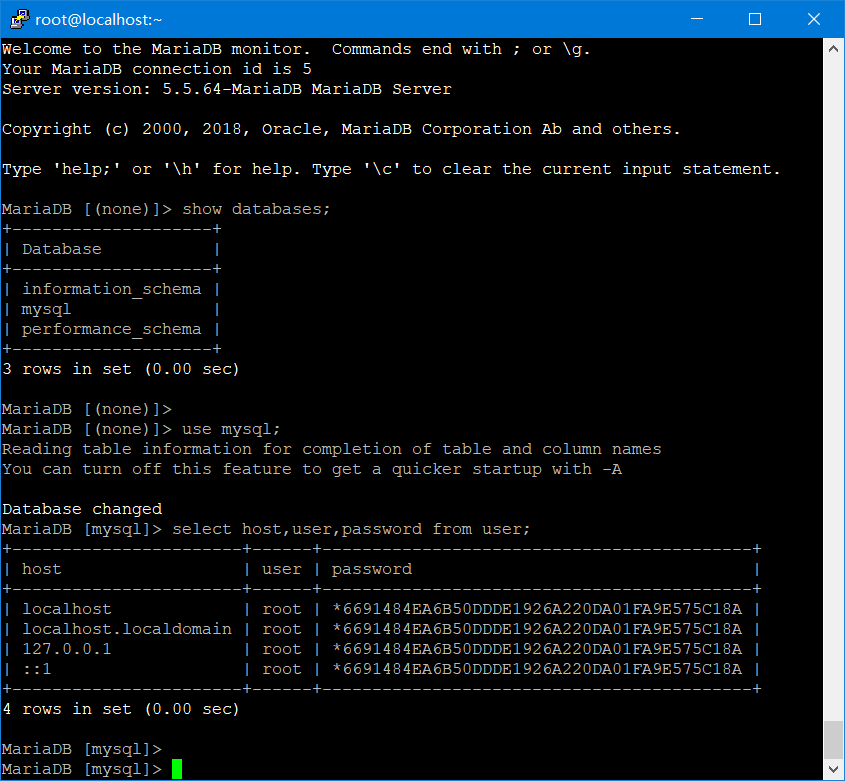Click the root user in the ::1 row

[282, 669]
